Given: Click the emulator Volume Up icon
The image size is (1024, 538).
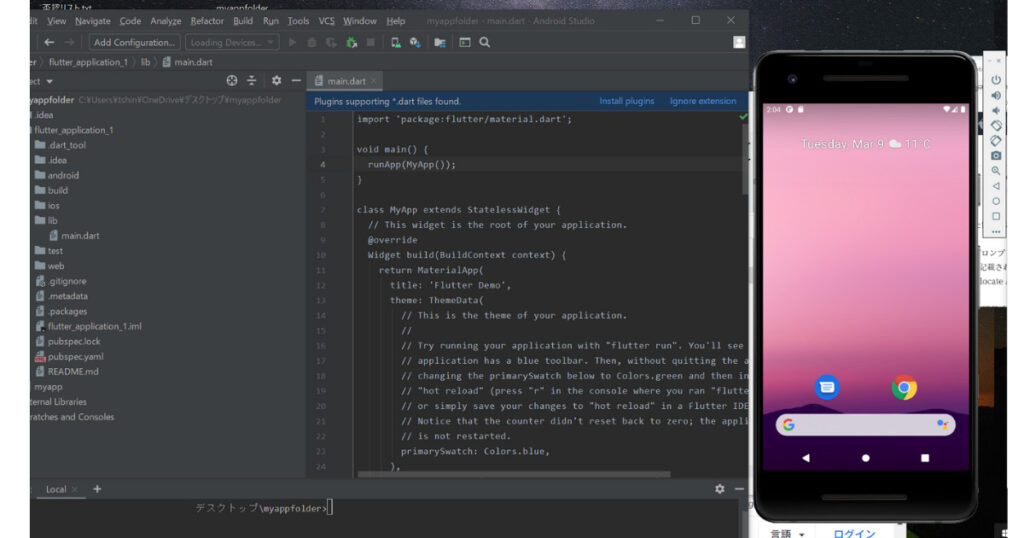Looking at the screenshot, I should tap(996, 95).
